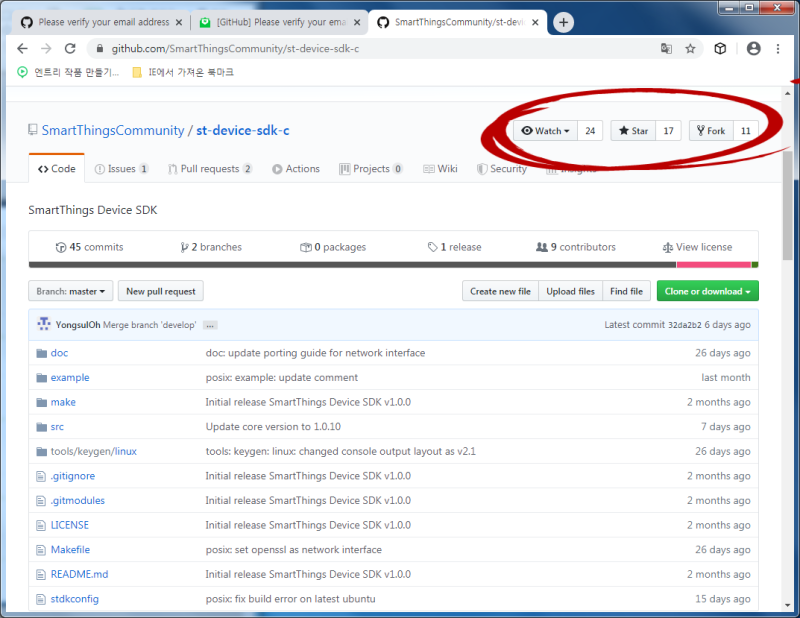Open the IE bookmarks folder in bookmarks bar
Image resolution: width=800 pixels, height=618 pixels.
point(183,72)
